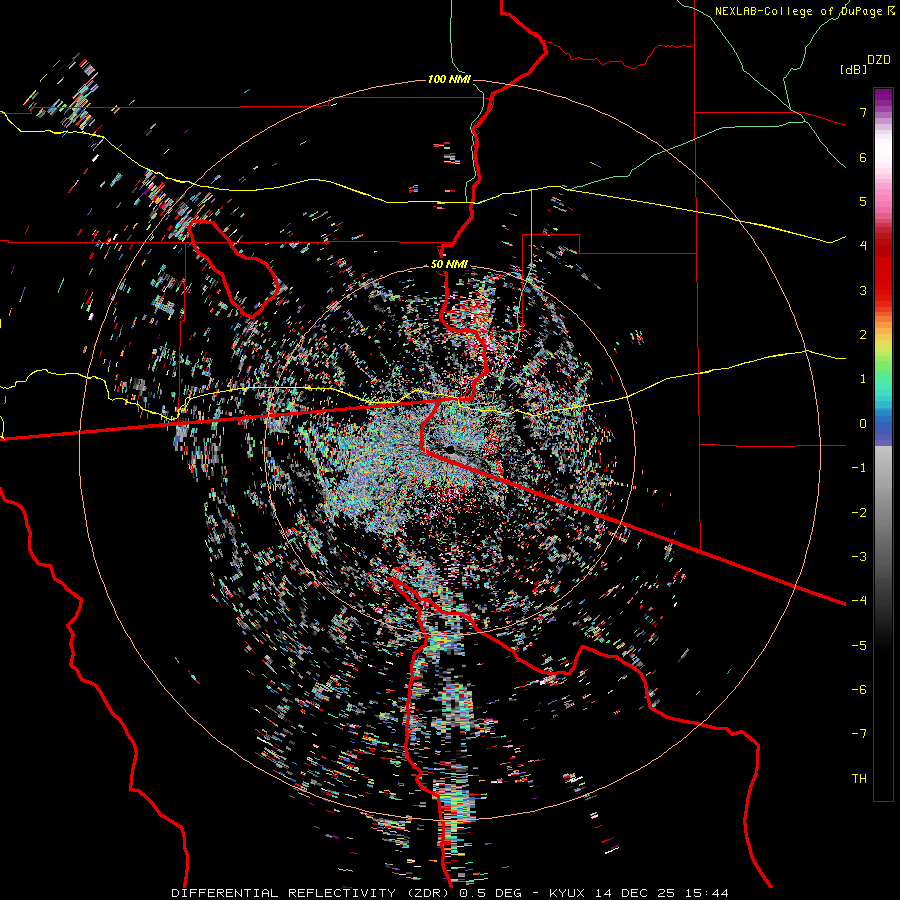Click the 6 dB value on the colorbar
The width and height of the screenshot is (900, 900).
point(863,157)
